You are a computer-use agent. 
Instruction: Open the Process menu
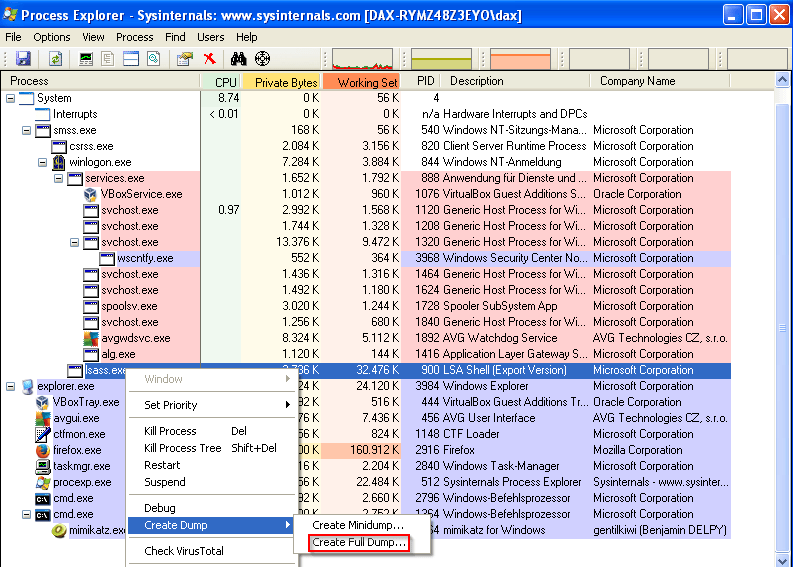[x=135, y=37]
